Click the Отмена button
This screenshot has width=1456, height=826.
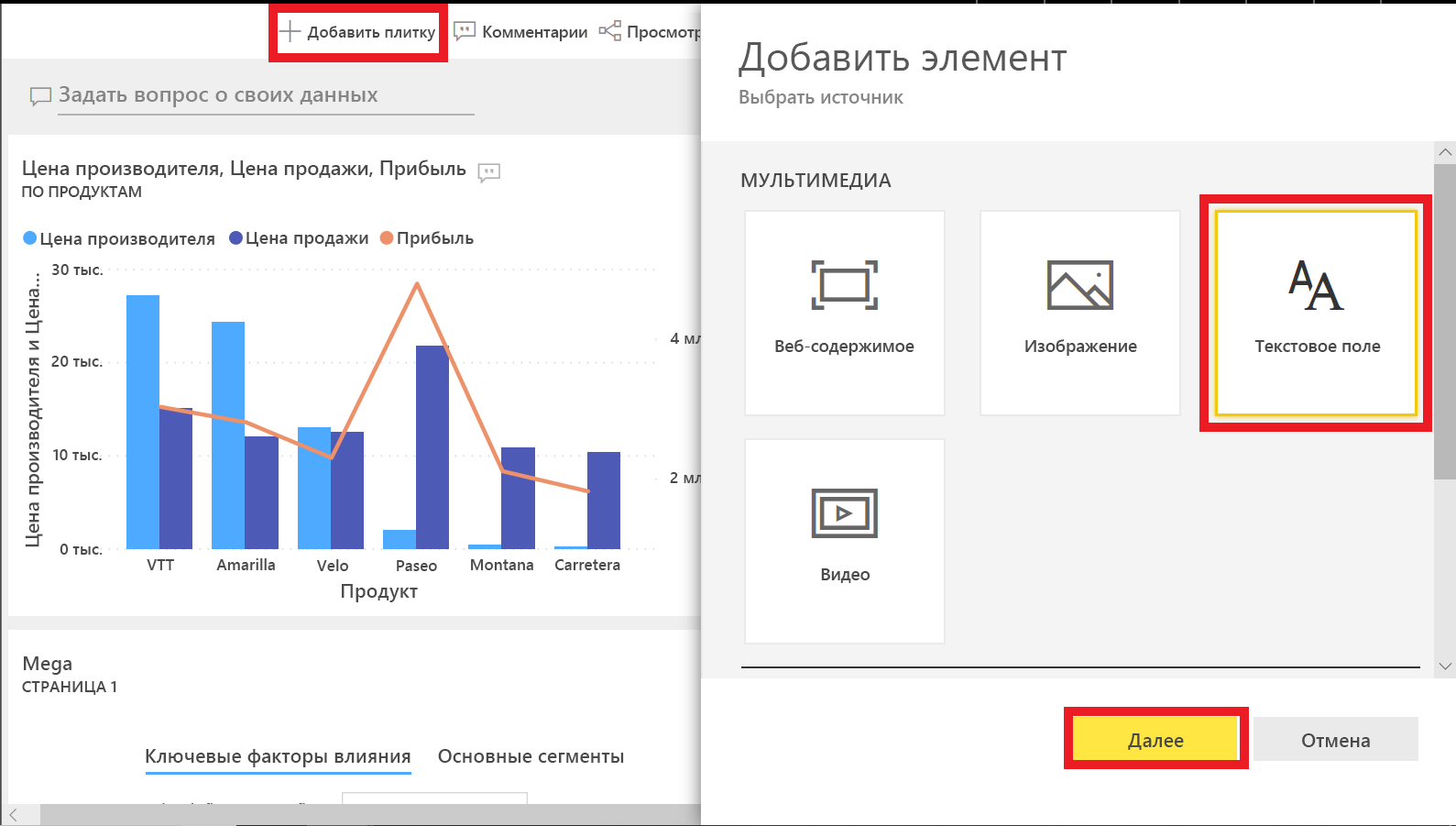point(1336,740)
